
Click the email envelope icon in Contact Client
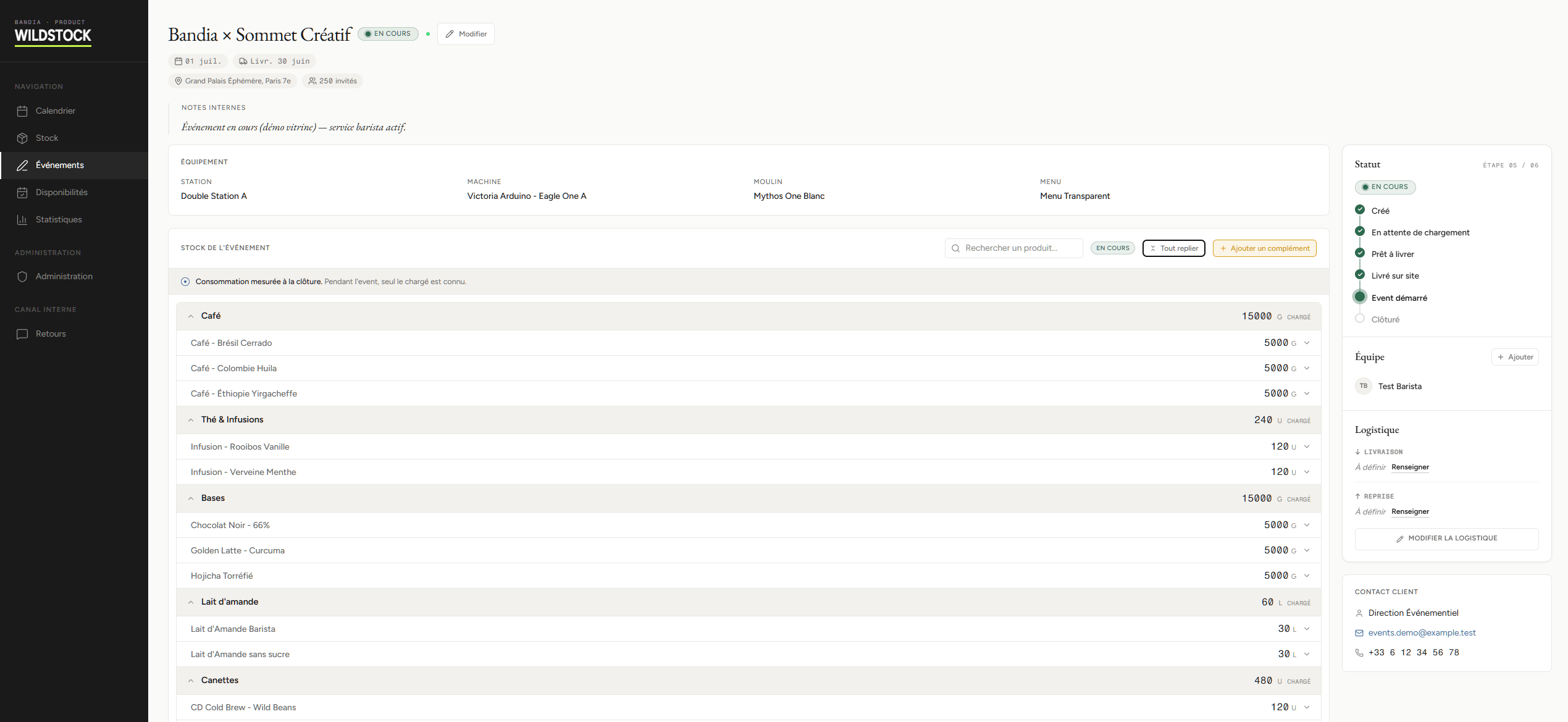coord(1359,633)
